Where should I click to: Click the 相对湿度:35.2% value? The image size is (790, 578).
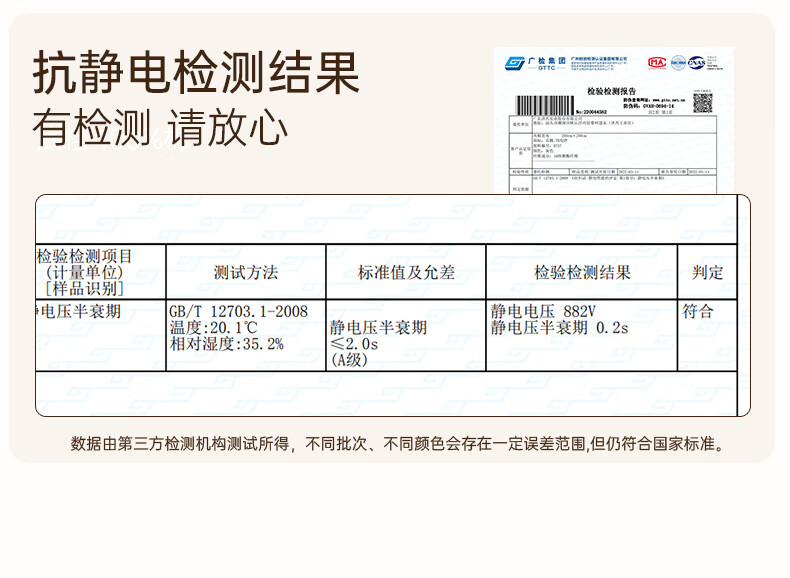tap(227, 344)
